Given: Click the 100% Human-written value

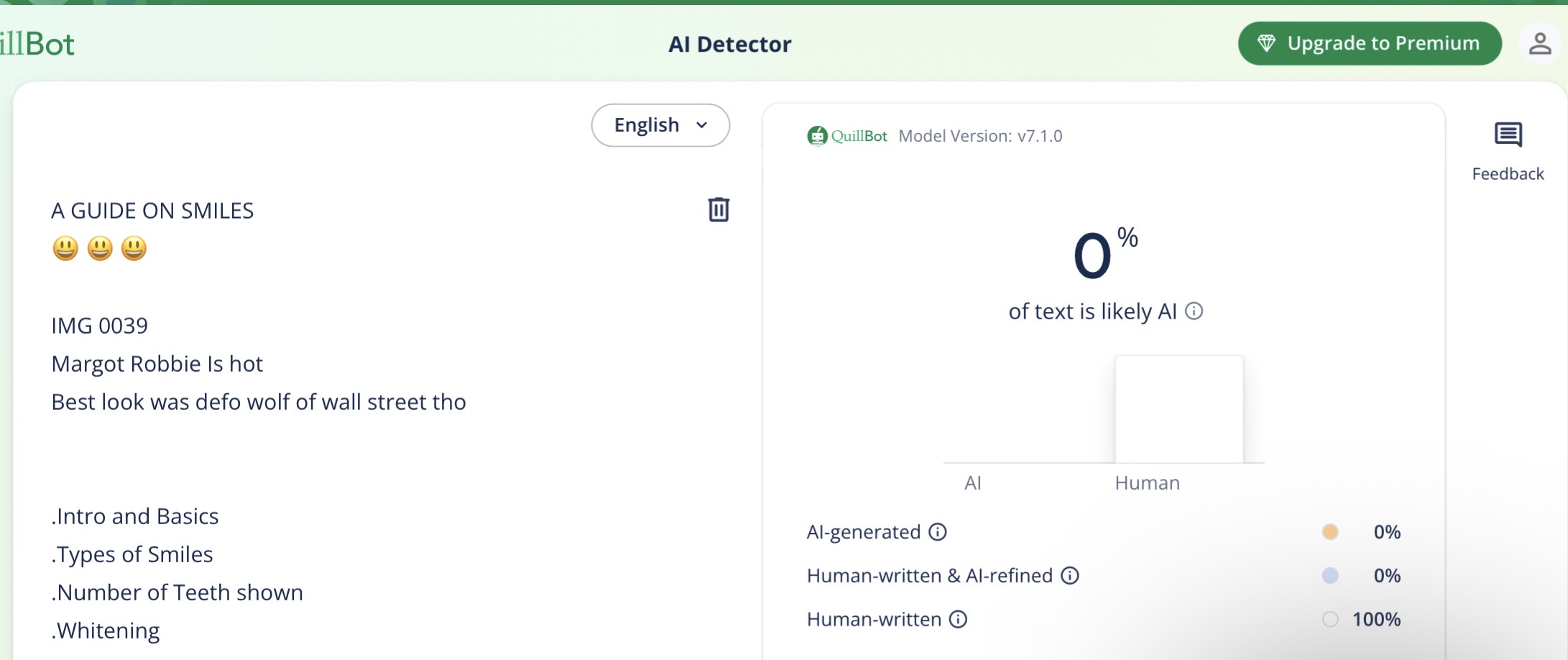Looking at the screenshot, I should coord(1376,620).
